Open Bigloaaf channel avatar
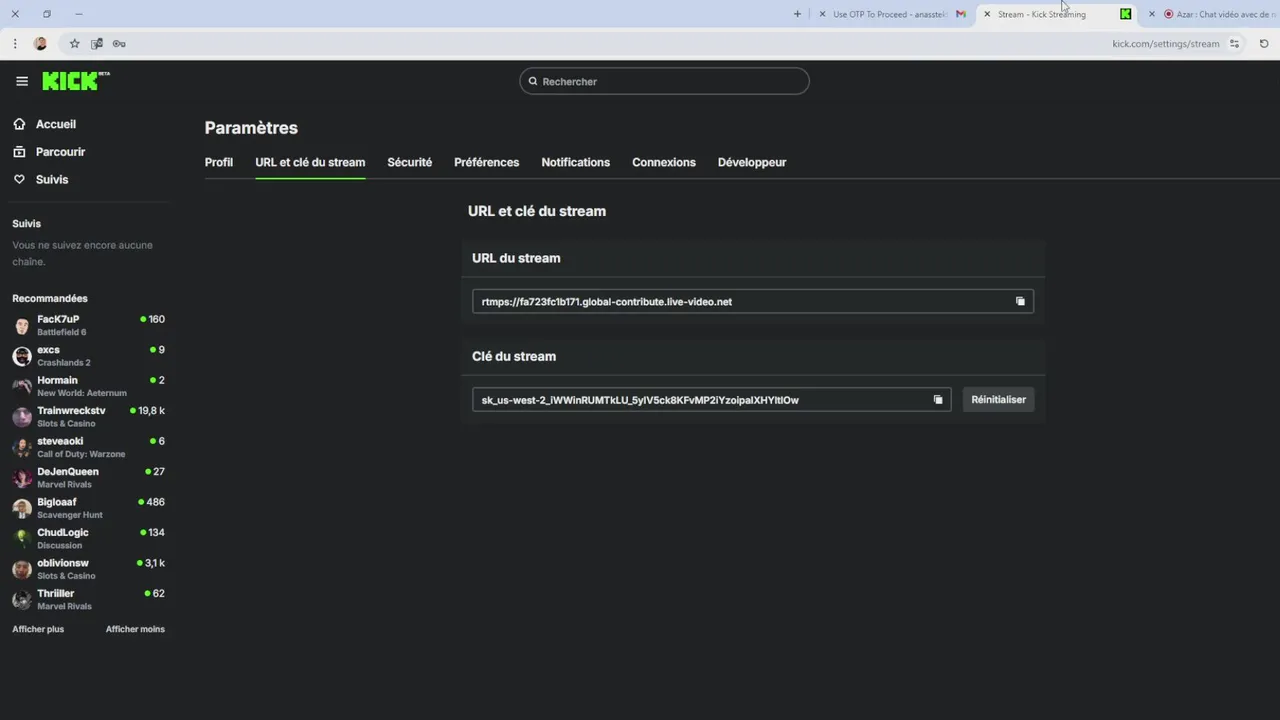The width and height of the screenshot is (1280, 720). pyautogui.click(x=22, y=508)
